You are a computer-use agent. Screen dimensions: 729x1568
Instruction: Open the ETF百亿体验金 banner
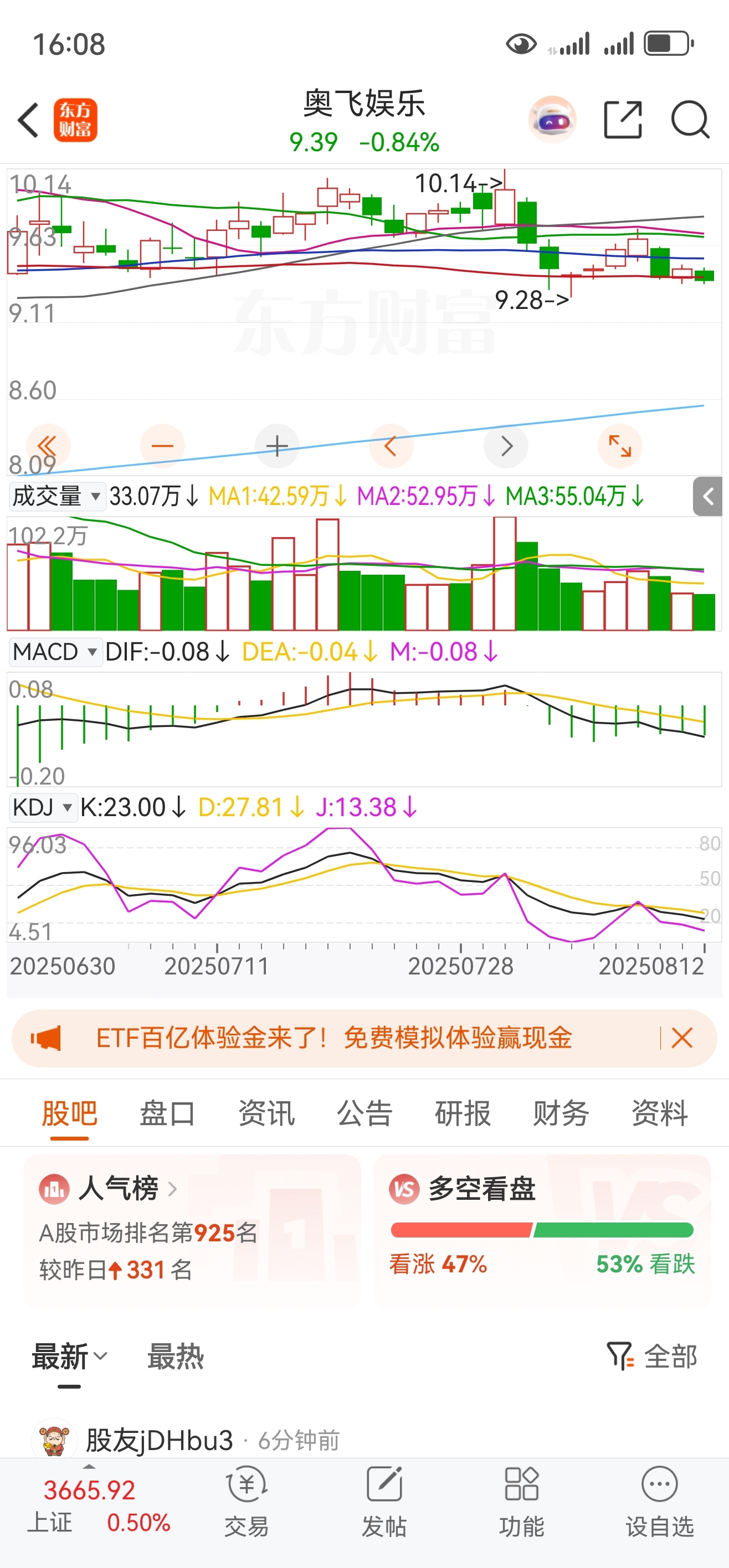[x=364, y=1038]
